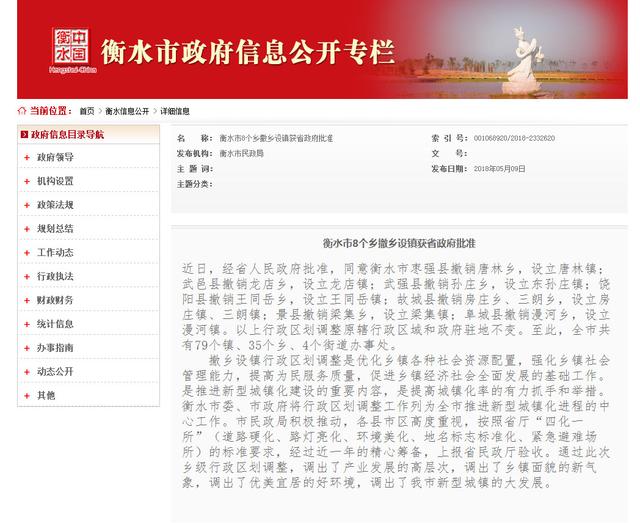
Task: Open the 工作动态 menu item
Action: (x=55, y=253)
